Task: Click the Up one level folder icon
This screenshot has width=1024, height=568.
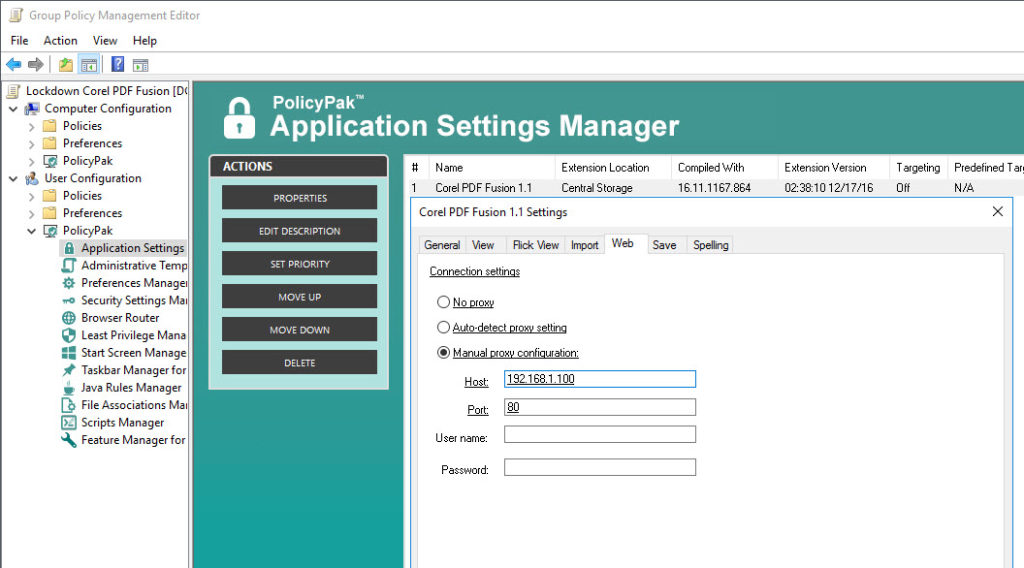Action: [65, 65]
